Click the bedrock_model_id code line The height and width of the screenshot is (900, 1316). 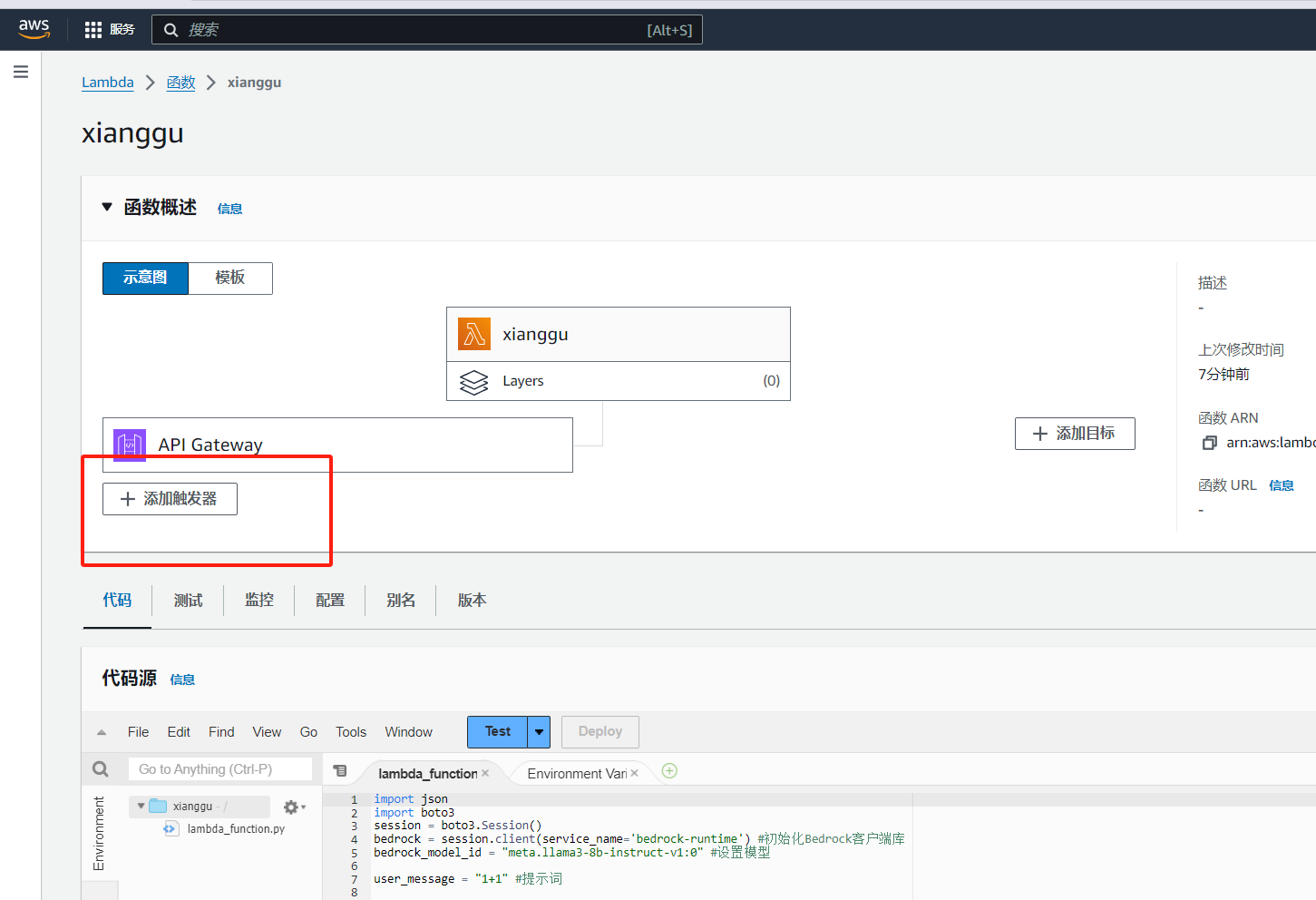tap(571, 853)
